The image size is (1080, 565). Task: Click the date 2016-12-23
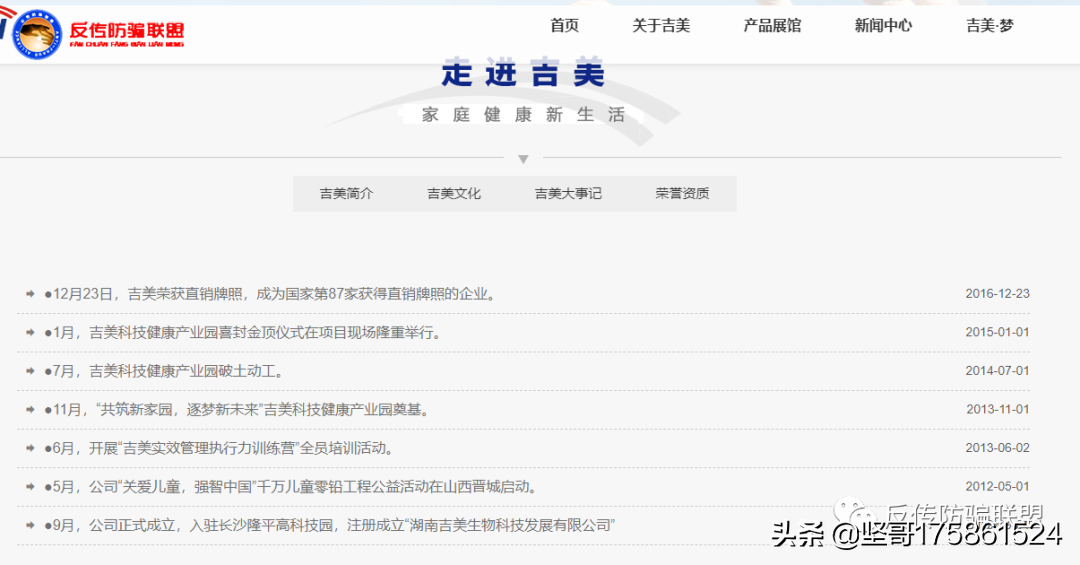tap(997, 294)
